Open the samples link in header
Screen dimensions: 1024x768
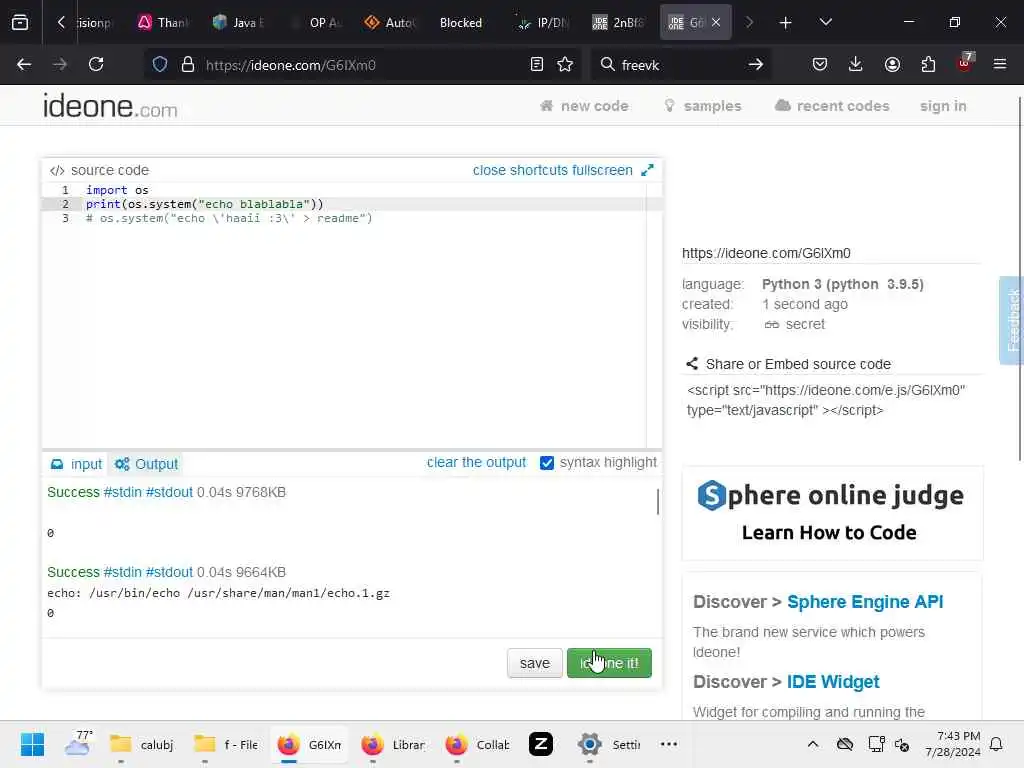click(703, 106)
